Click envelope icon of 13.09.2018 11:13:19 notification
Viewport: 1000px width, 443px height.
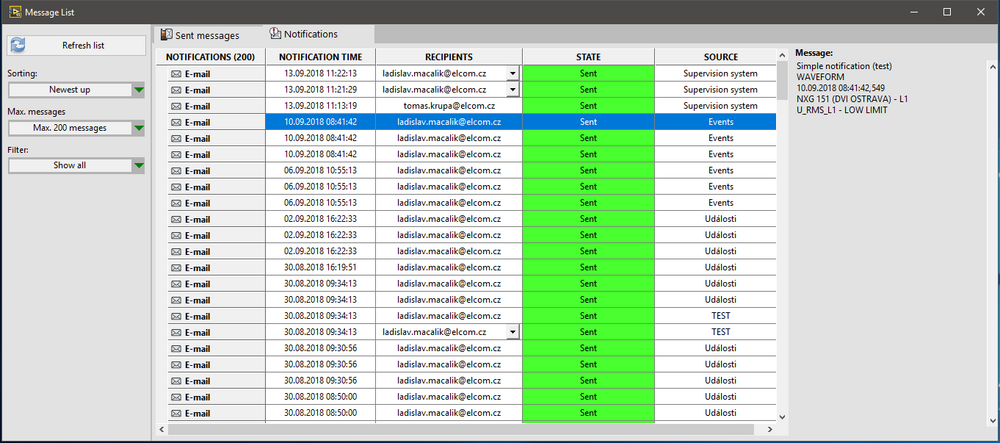176,106
